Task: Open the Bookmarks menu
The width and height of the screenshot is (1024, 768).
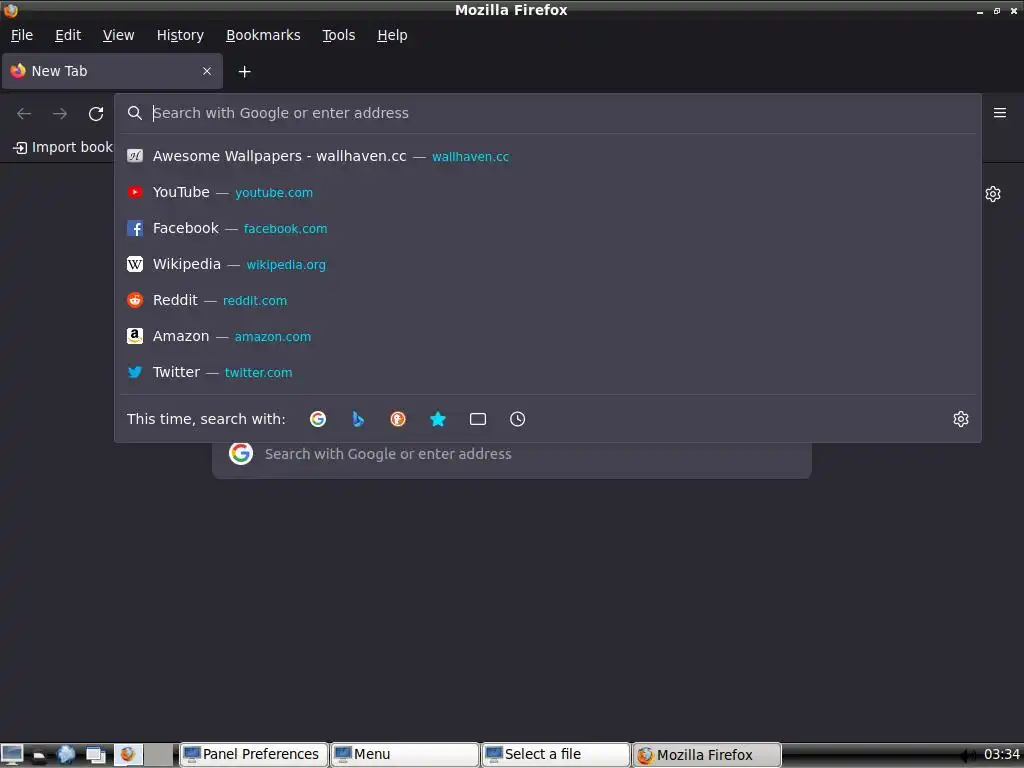Action: pos(263,35)
